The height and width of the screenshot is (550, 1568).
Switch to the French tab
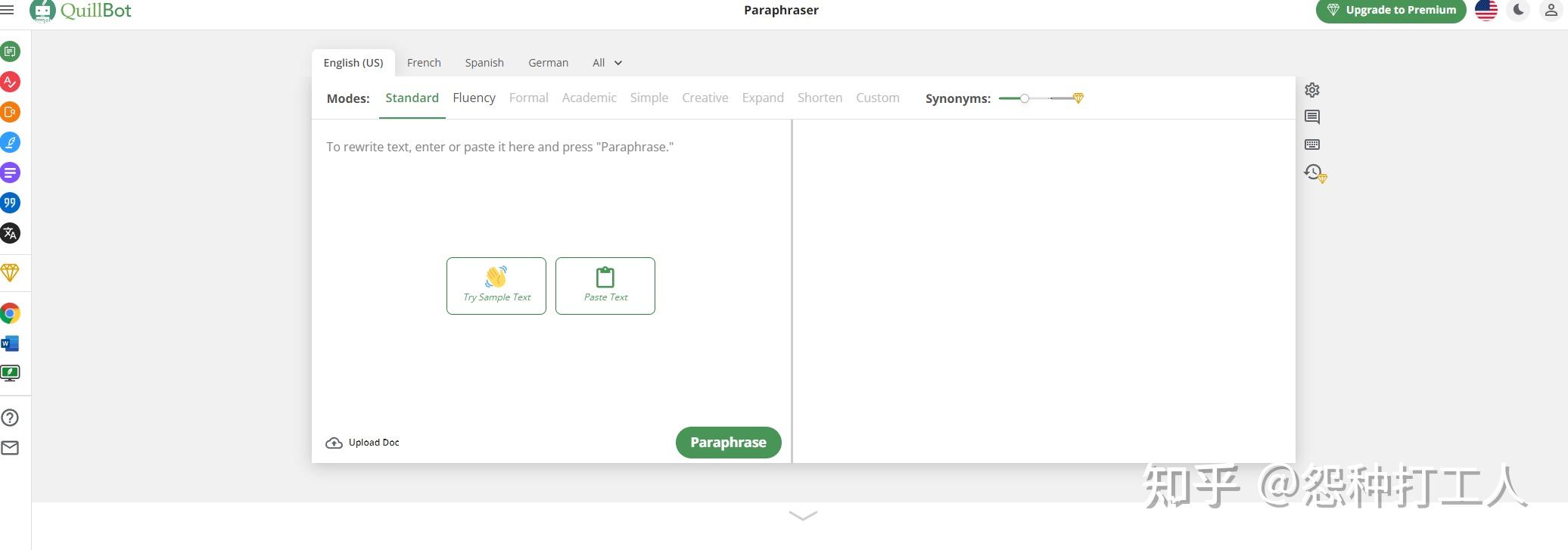point(424,63)
